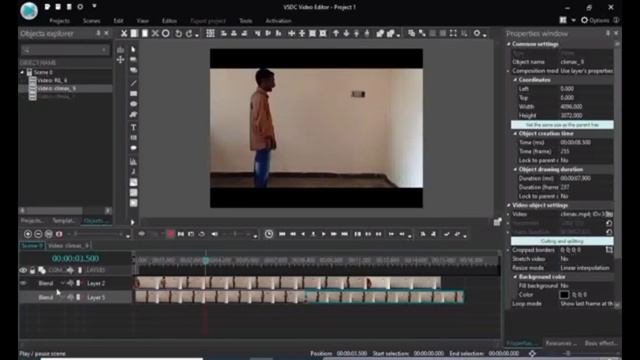The height and width of the screenshot is (360, 640).
Task: Switch to the Video: climax_9 timeline tab
Action: coord(68,246)
